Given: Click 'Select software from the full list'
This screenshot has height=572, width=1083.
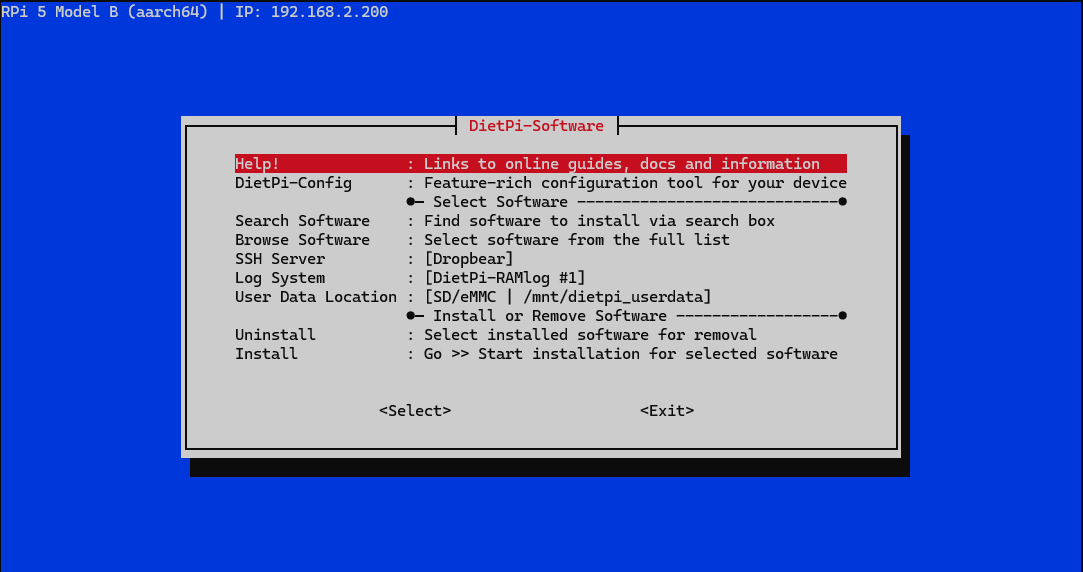Looking at the screenshot, I should click(577, 240).
